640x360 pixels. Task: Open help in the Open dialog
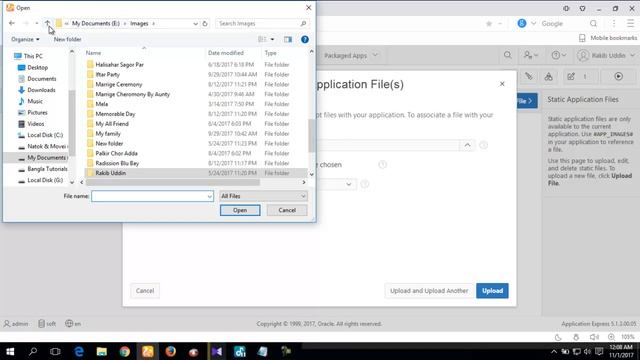pyautogui.click(x=304, y=39)
